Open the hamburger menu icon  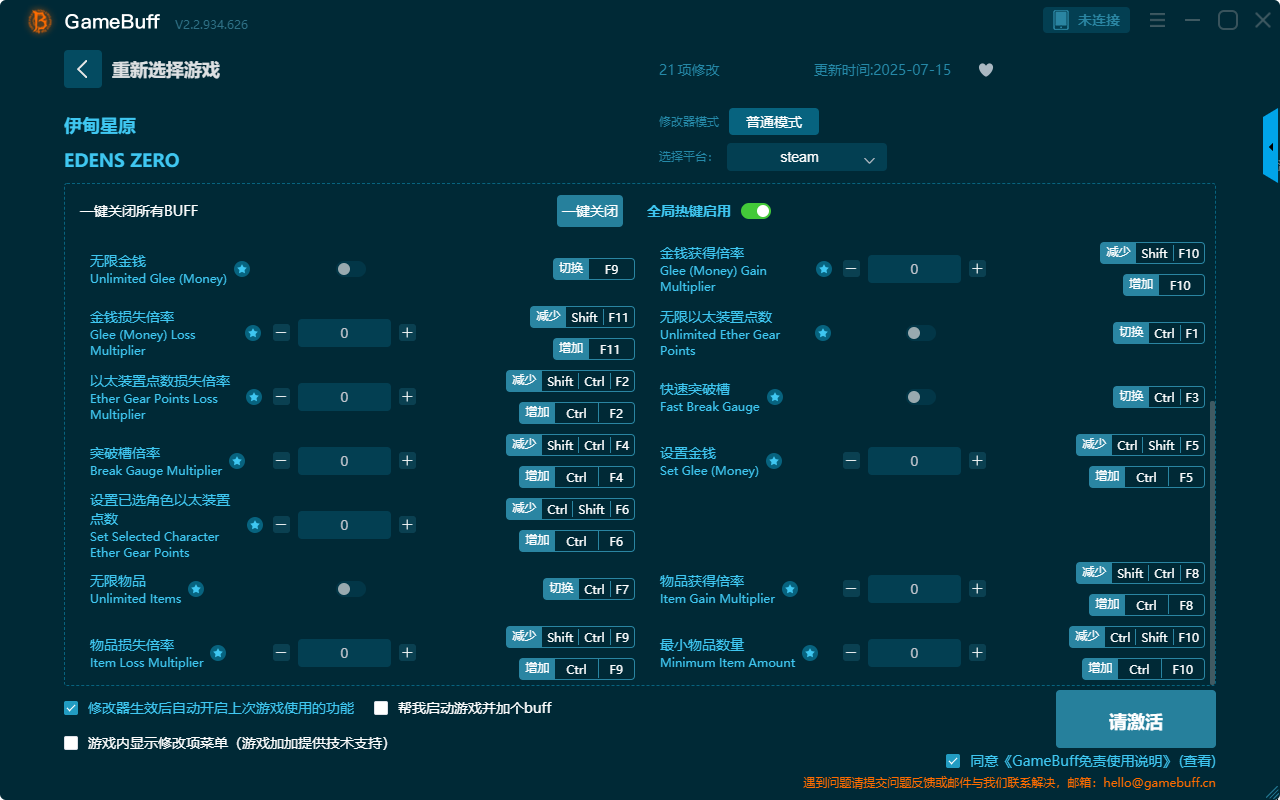click(x=1157, y=20)
